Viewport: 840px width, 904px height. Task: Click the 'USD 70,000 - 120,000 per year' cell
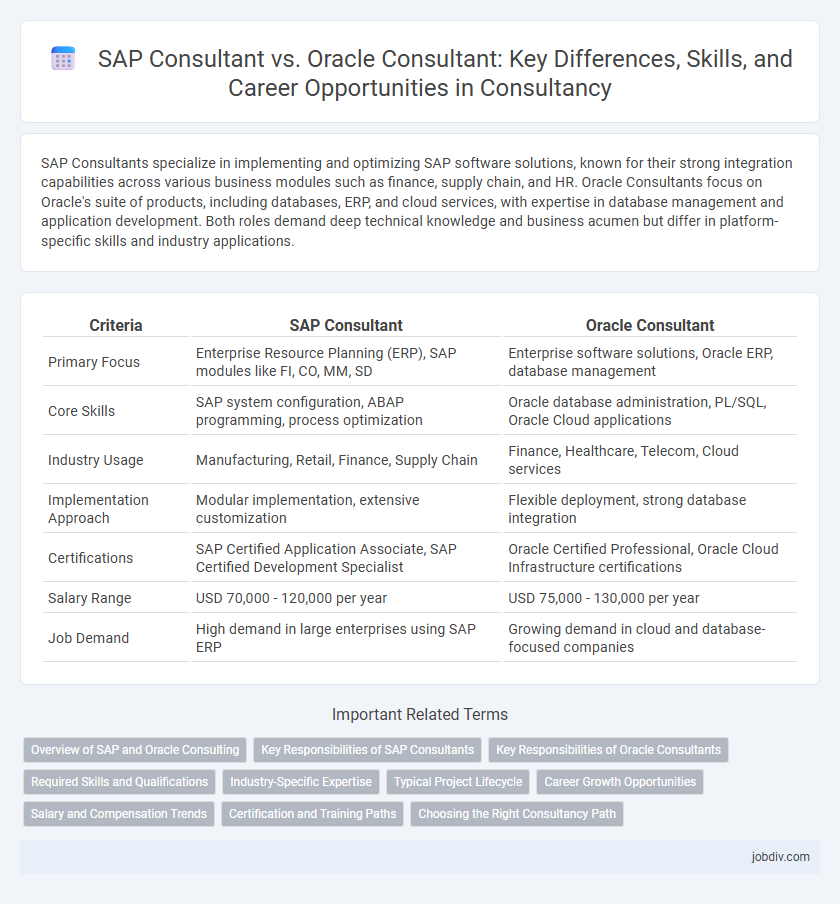click(x=346, y=598)
